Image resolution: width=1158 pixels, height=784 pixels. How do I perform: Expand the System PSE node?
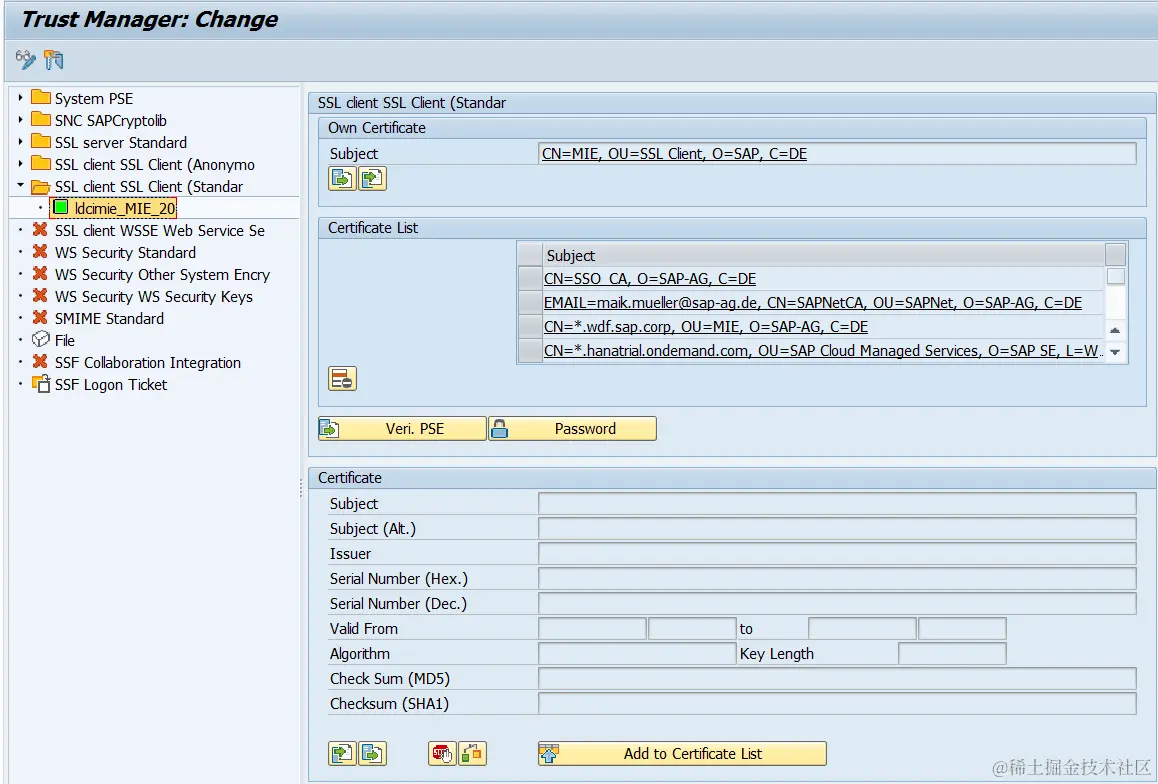[21, 97]
